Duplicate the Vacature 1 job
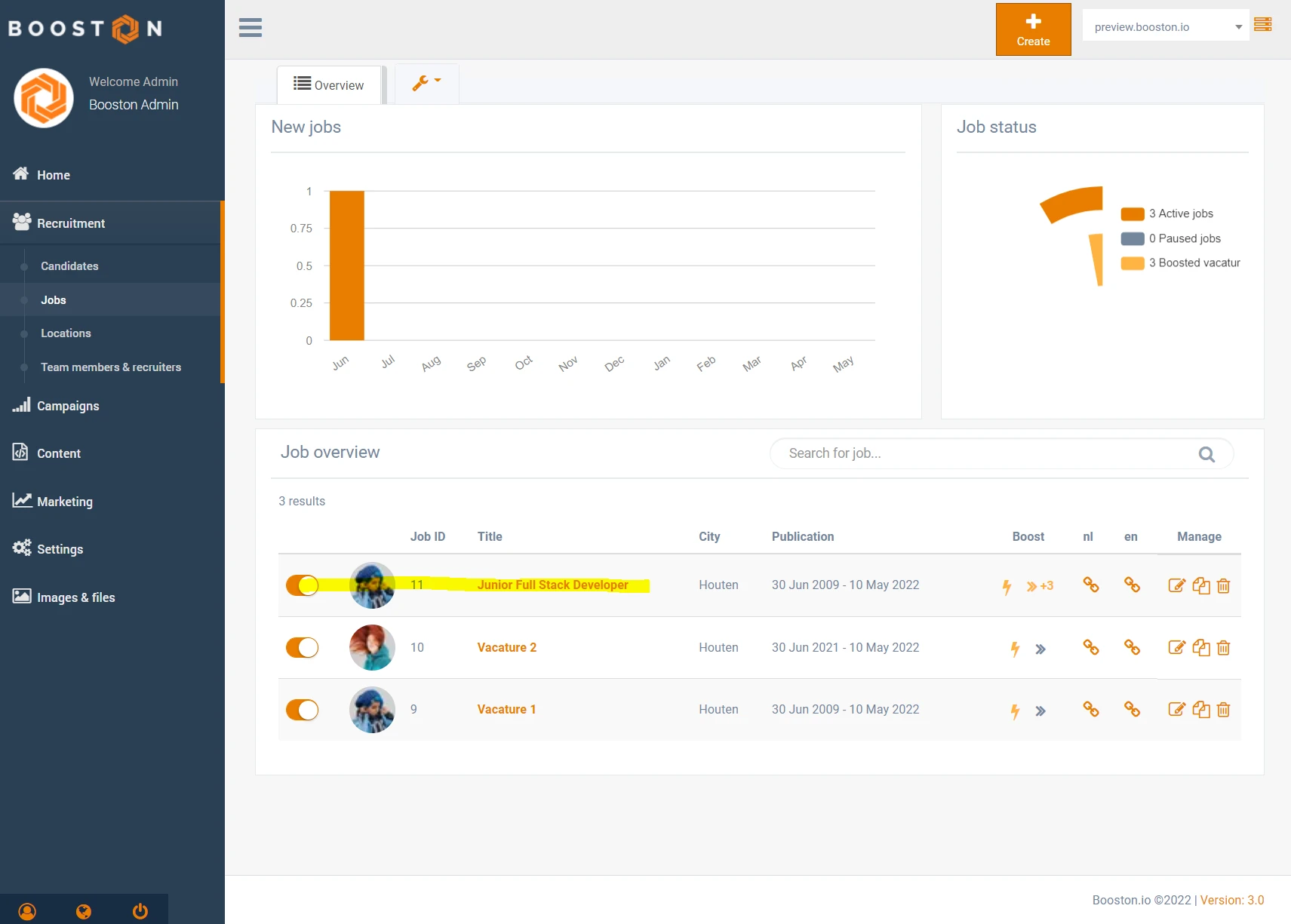This screenshot has width=1291, height=924. point(1200,710)
